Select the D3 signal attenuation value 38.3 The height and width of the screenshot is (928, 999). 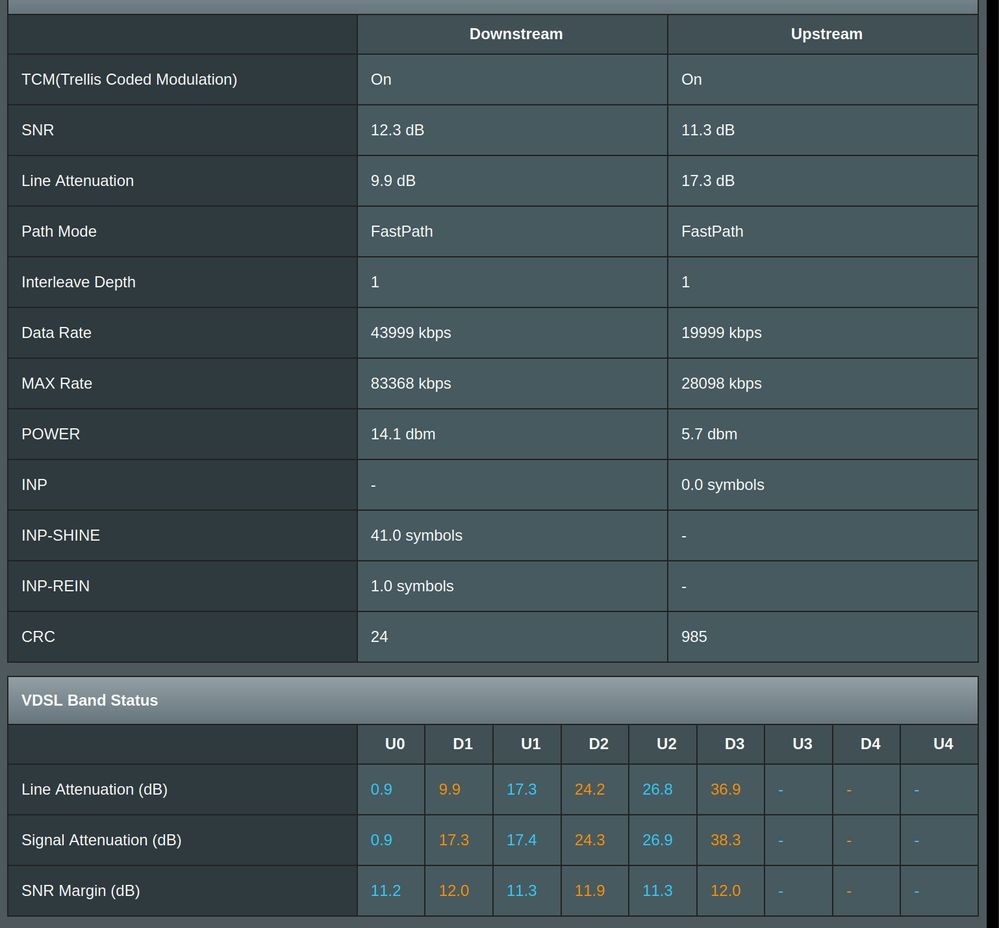tap(725, 840)
